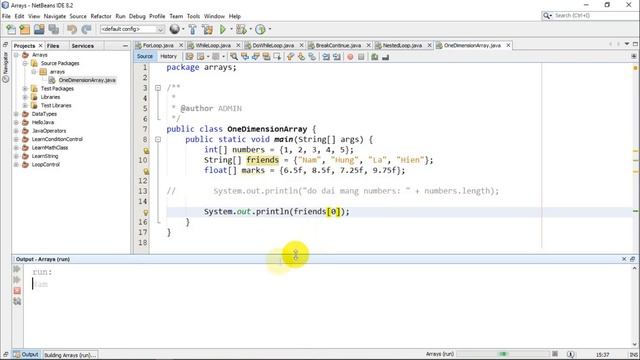640x360 pixels.
Task: Expand the LoopControl project node
Action: [16, 164]
